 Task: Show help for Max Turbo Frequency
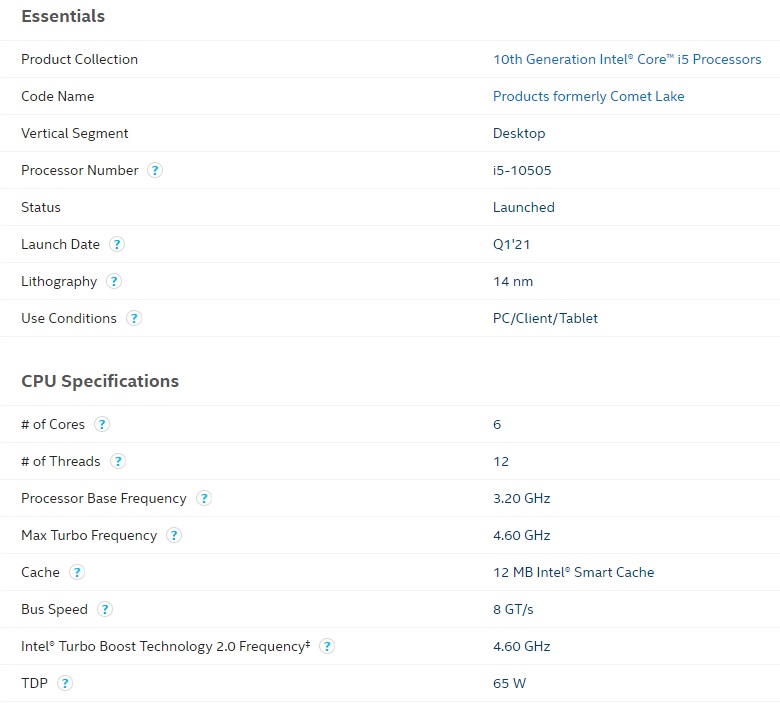(x=174, y=535)
